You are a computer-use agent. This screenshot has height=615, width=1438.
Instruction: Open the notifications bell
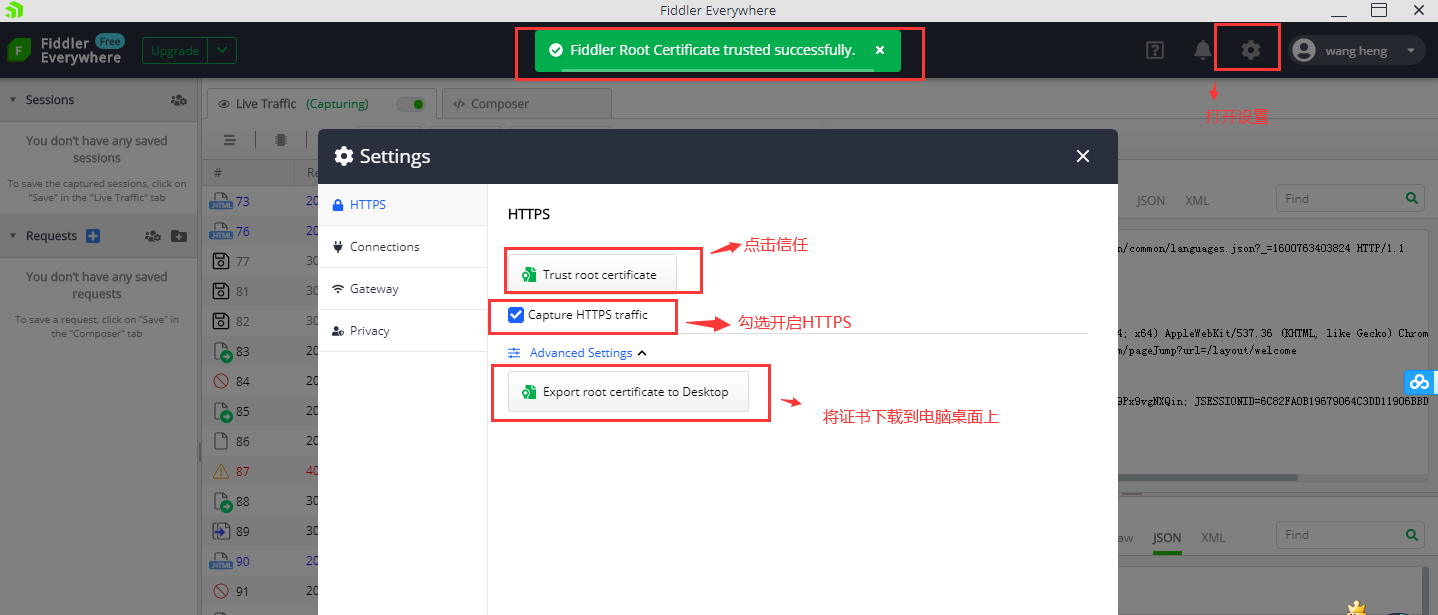[x=1203, y=50]
